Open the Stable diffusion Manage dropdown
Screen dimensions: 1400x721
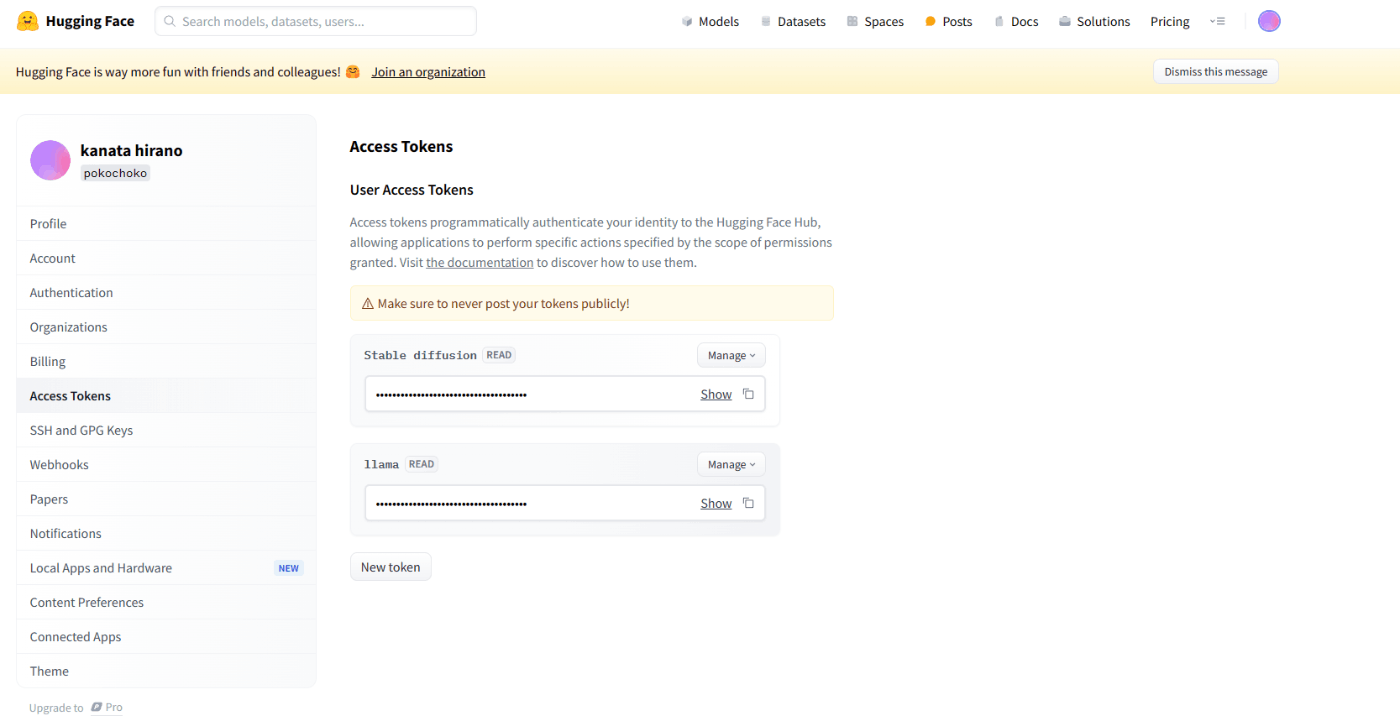point(731,355)
